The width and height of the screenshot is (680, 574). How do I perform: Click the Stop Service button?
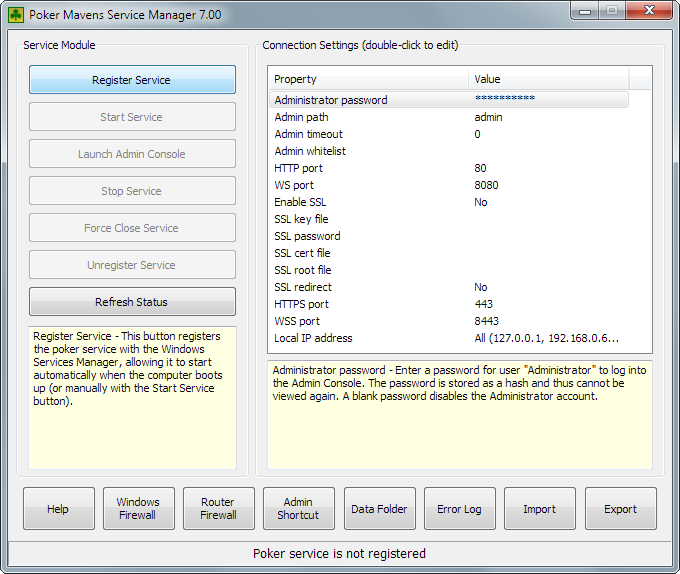coord(132,191)
